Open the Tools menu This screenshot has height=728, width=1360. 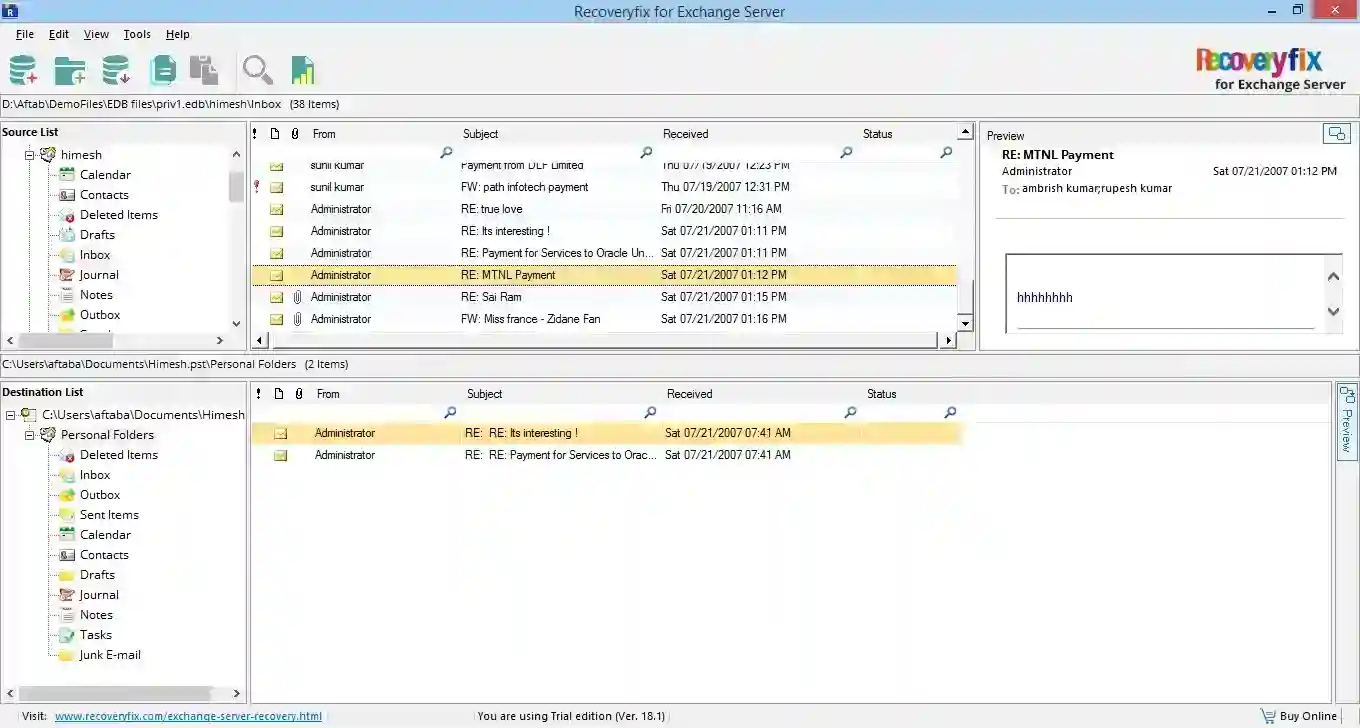[x=137, y=34]
